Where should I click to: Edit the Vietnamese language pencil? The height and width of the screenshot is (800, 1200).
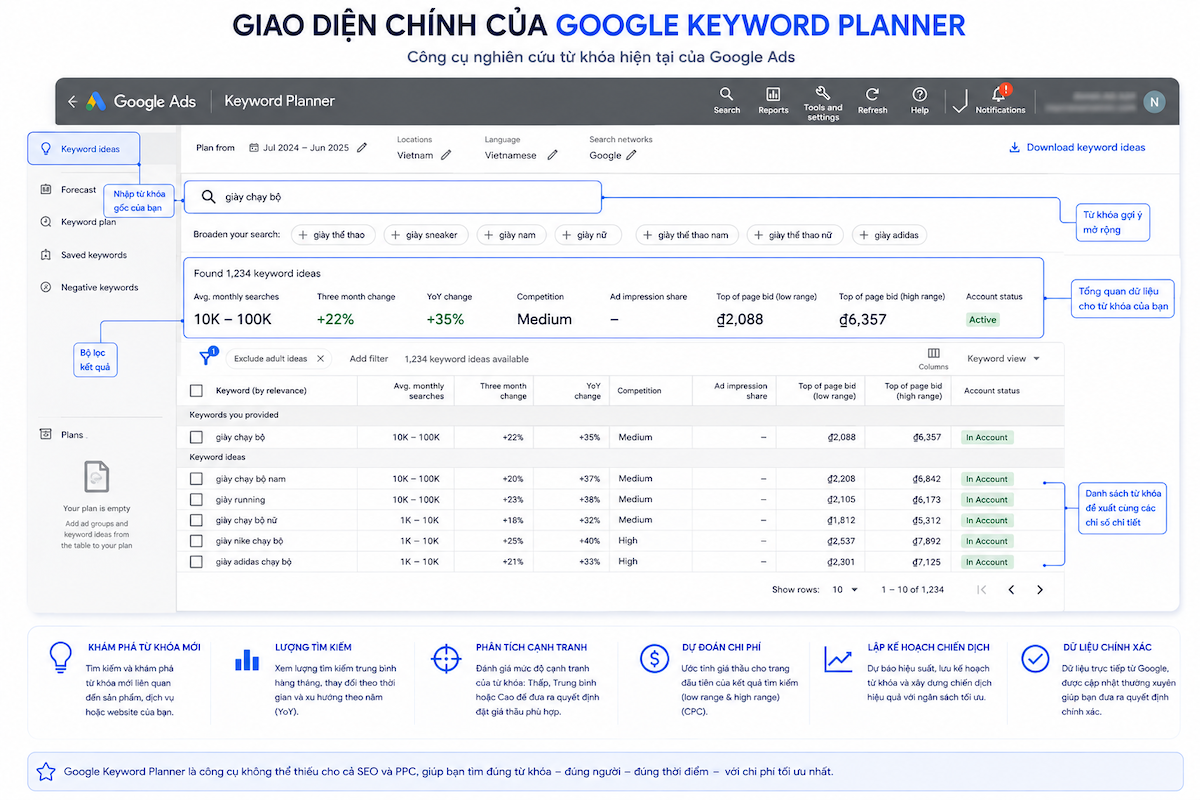[x=551, y=155]
